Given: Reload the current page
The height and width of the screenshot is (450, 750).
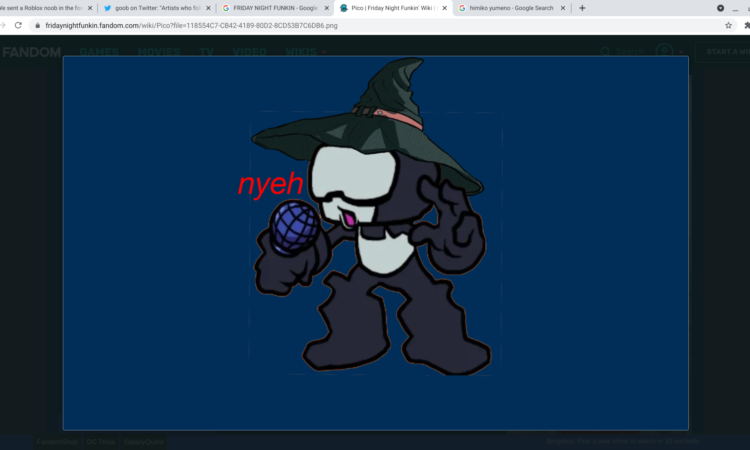Looking at the screenshot, I should point(18,25).
